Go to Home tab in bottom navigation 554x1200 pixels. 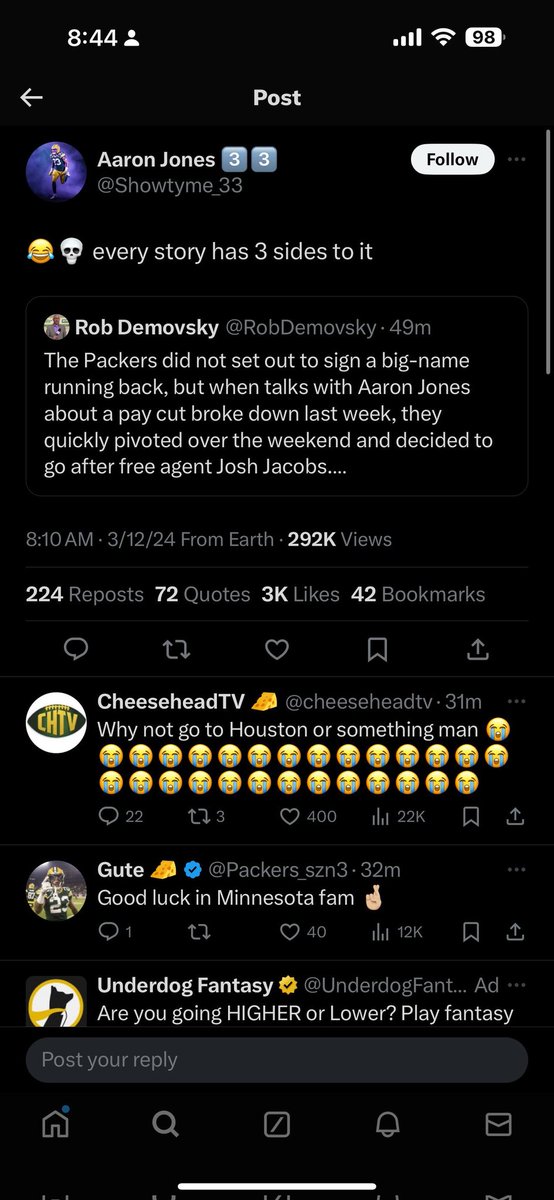[56, 1123]
